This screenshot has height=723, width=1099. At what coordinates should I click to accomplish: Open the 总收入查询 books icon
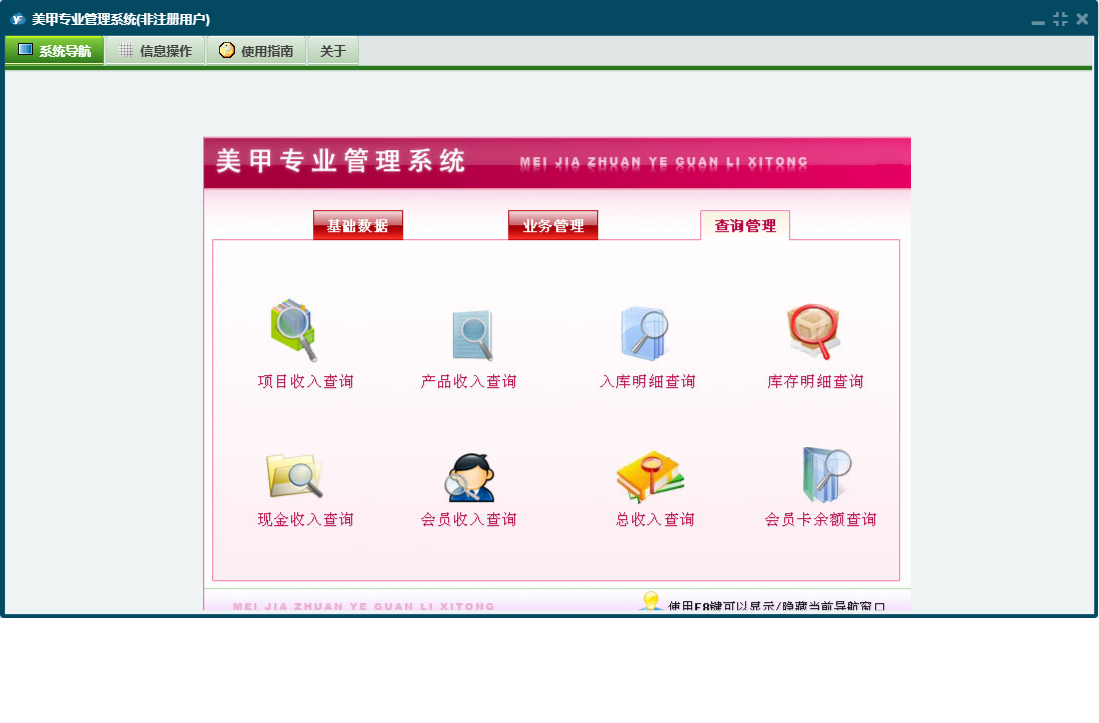point(650,476)
